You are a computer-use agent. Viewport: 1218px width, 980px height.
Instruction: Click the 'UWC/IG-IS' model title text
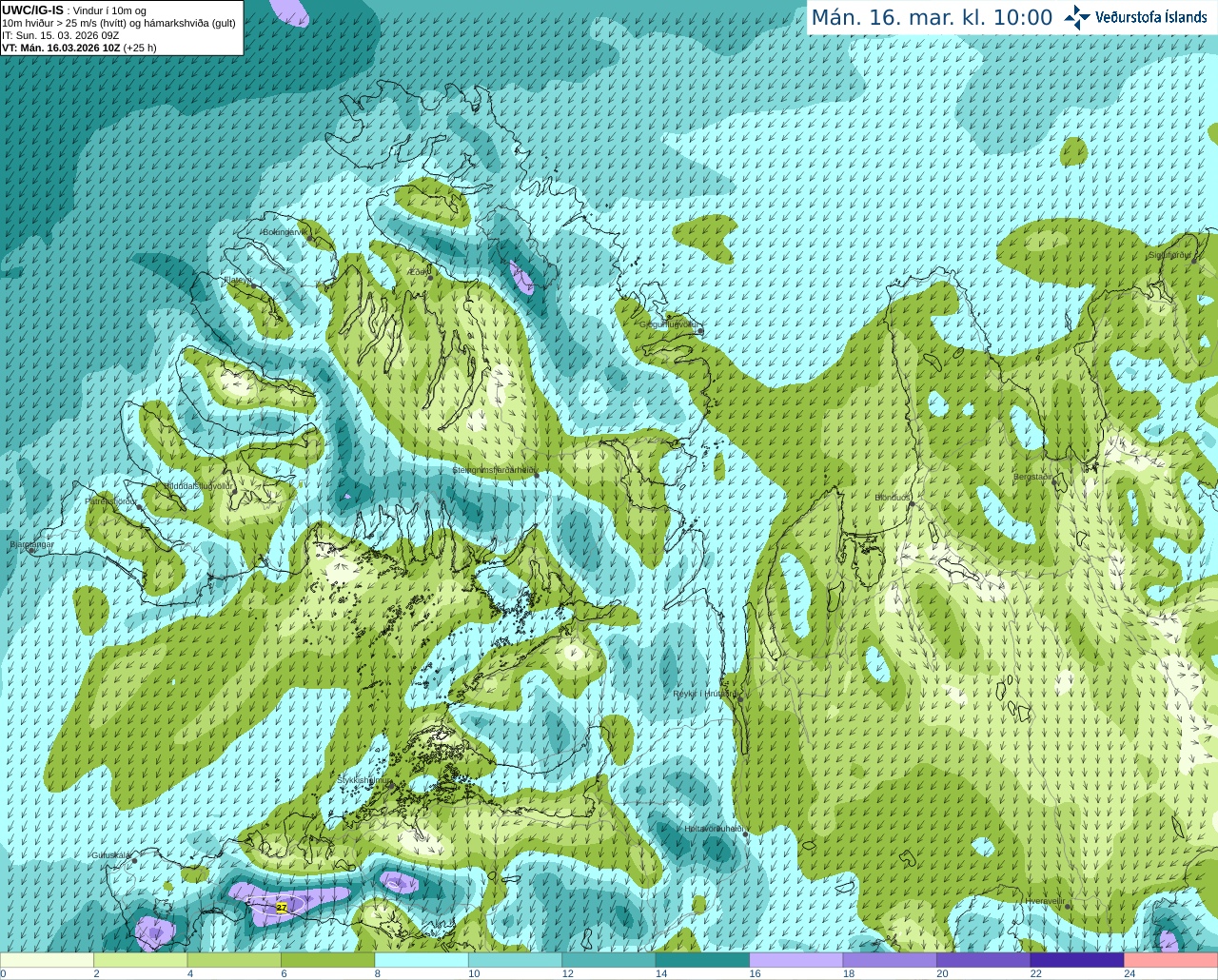[x=32, y=10]
